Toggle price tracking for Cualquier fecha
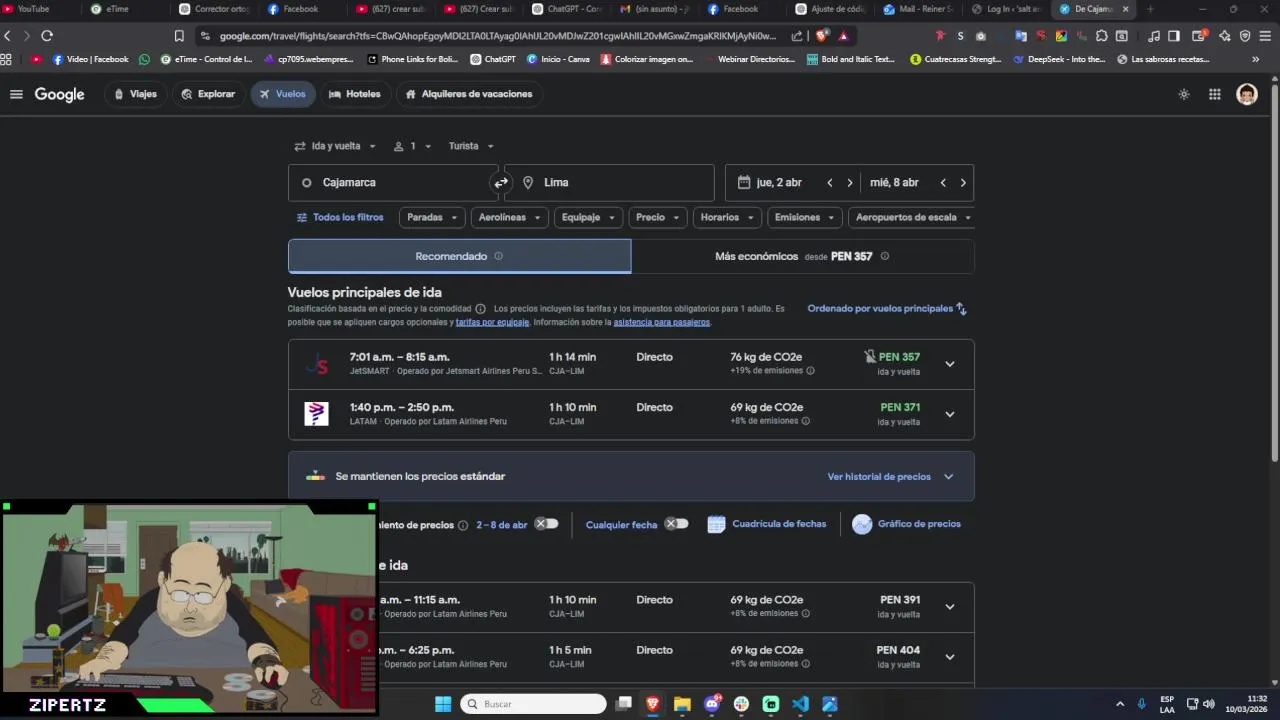This screenshot has height=720, width=1280. coord(677,524)
